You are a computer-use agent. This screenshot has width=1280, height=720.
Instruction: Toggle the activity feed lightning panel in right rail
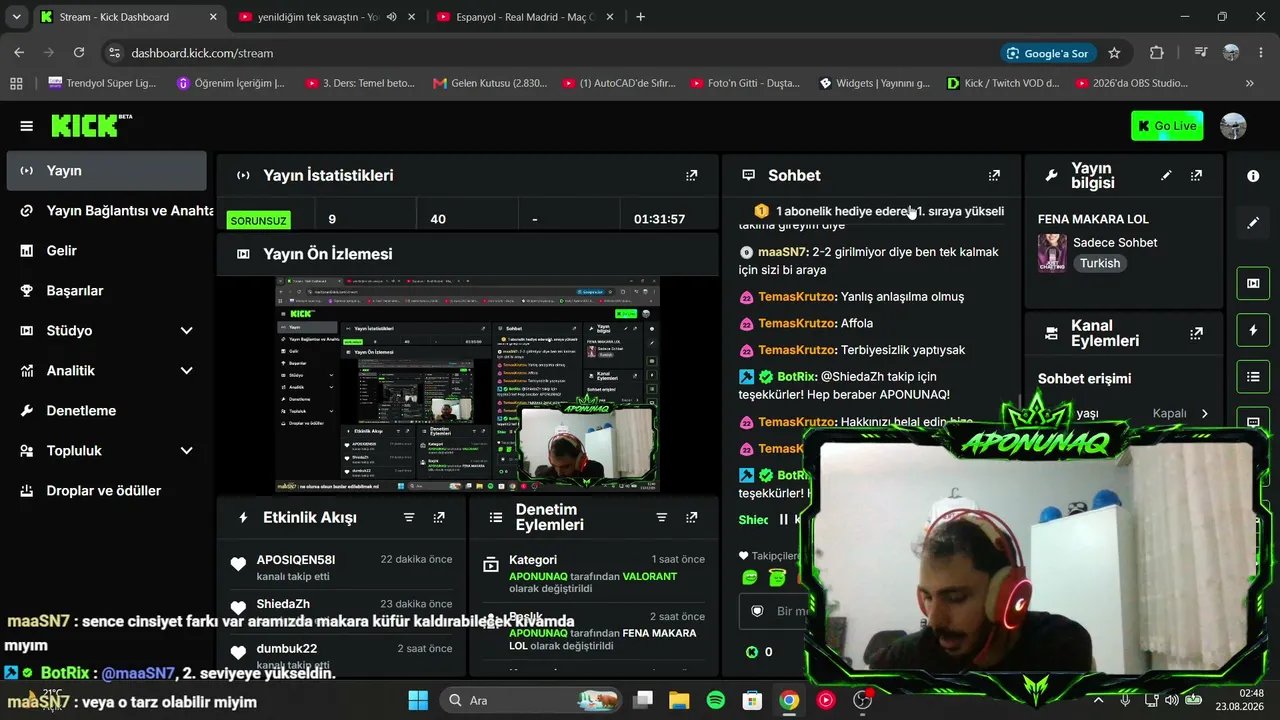click(x=1253, y=330)
